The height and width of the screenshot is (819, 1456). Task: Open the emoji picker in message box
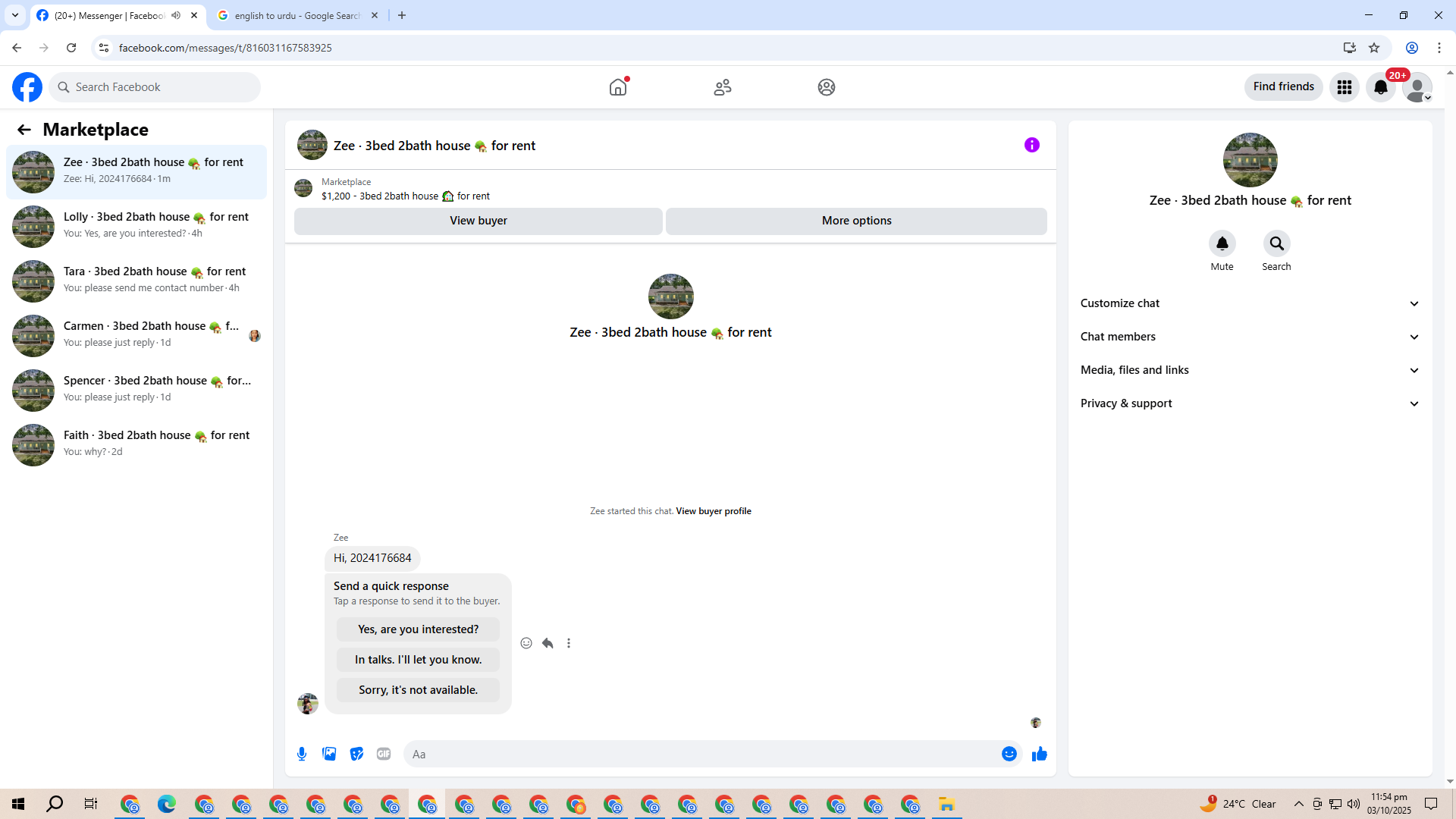[x=1009, y=754]
